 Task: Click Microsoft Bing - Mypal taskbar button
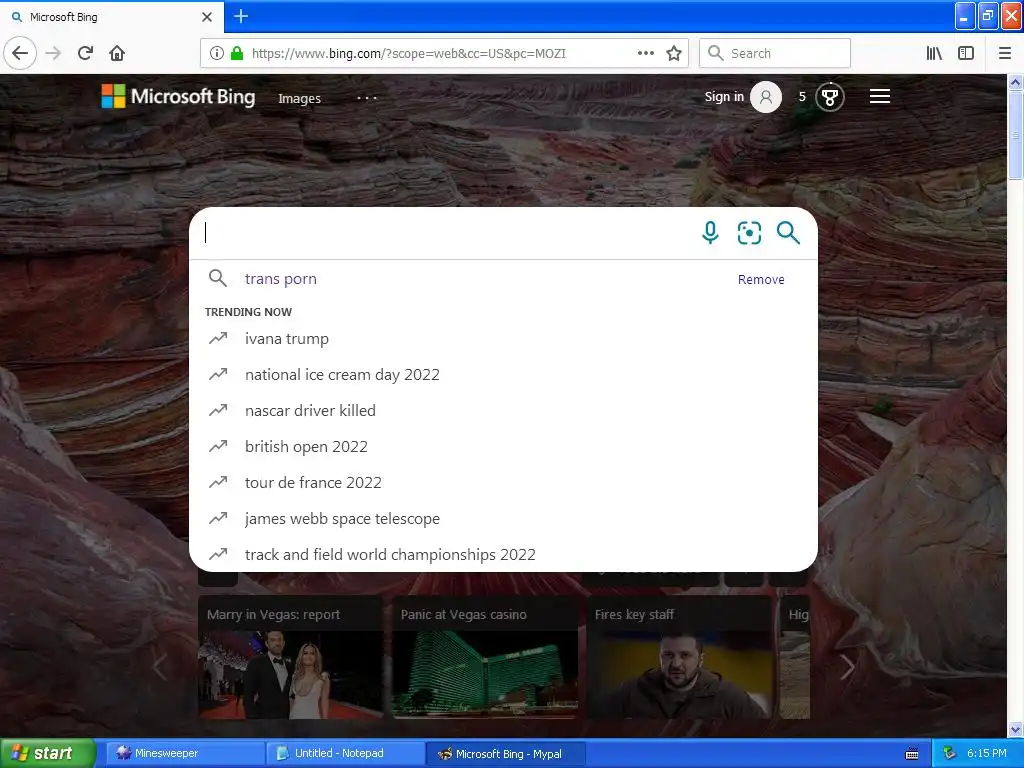[x=506, y=754]
